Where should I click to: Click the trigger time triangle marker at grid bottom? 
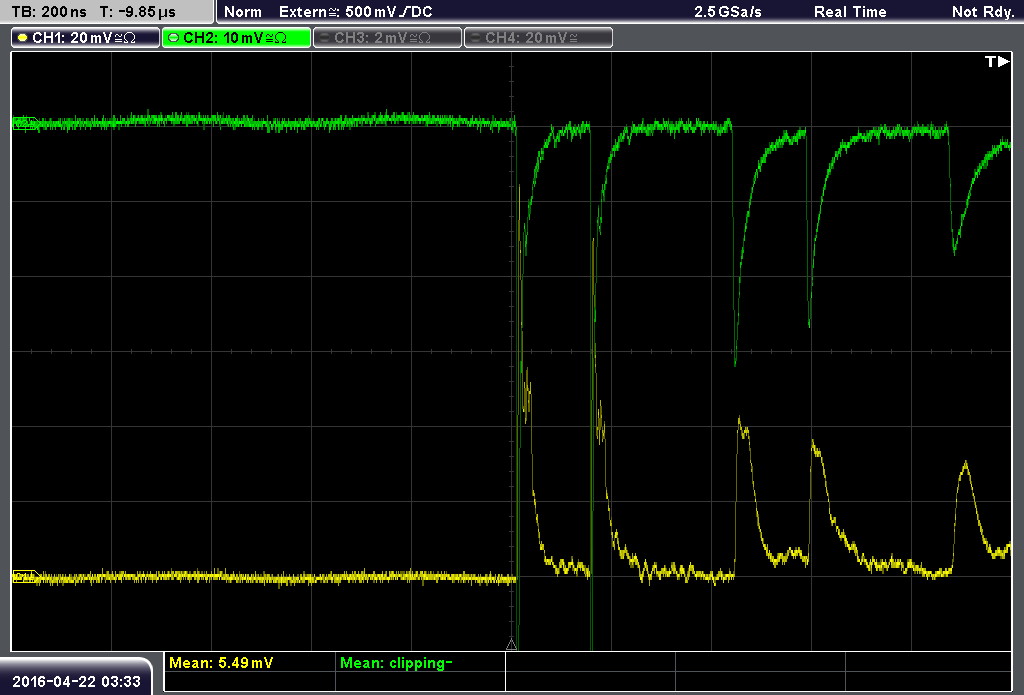(511, 645)
